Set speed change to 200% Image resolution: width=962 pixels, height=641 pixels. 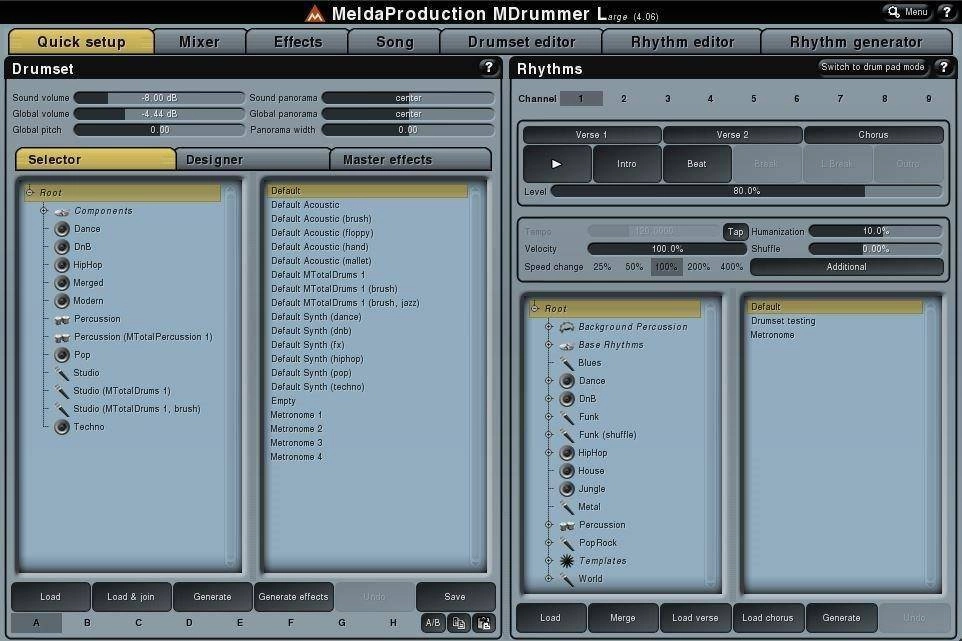[699, 267]
